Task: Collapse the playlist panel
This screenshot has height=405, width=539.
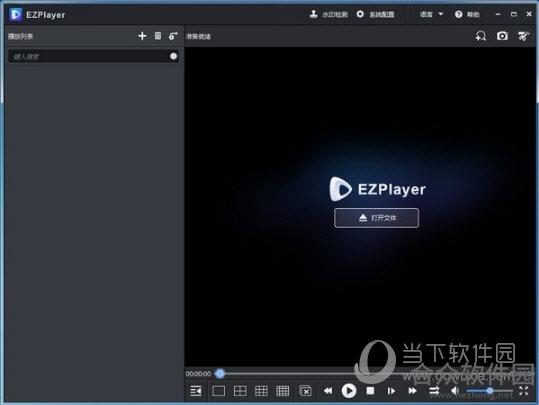Action: [x=196, y=391]
